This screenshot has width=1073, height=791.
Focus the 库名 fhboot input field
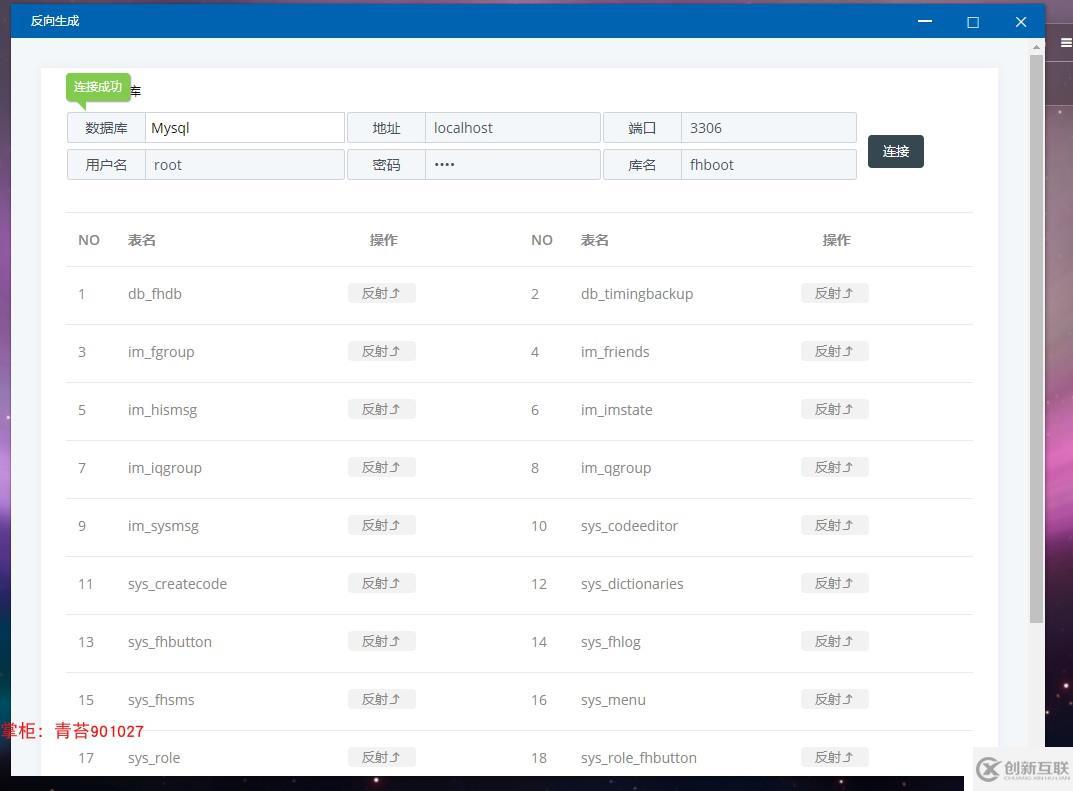pyautogui.click(x=768, y=165)
